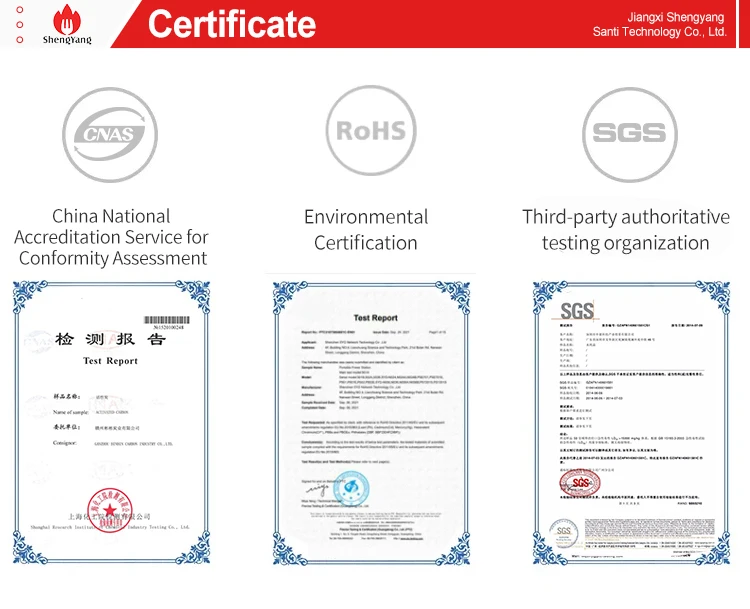
Task: Open the SGS report certificate image
Action: coord(631,423)
